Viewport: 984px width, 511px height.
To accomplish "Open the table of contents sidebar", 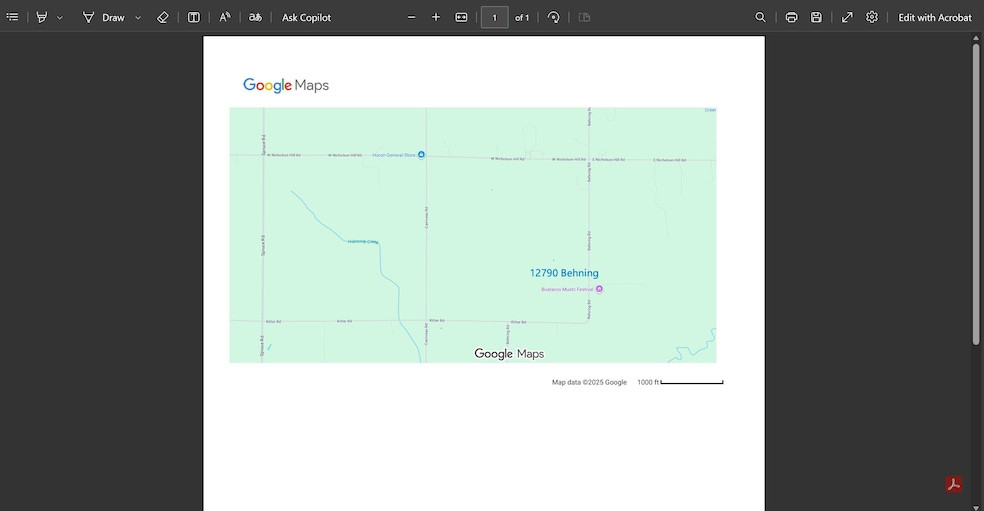I will pos(12,17).
